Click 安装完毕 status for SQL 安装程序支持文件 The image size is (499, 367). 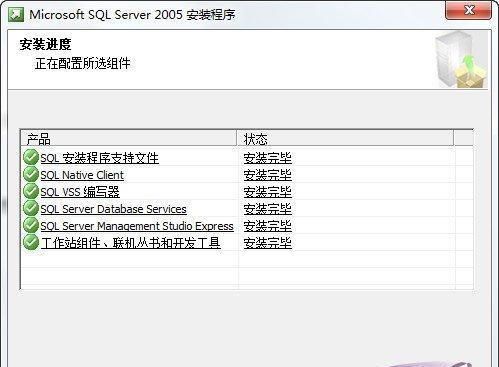point(268,158)
